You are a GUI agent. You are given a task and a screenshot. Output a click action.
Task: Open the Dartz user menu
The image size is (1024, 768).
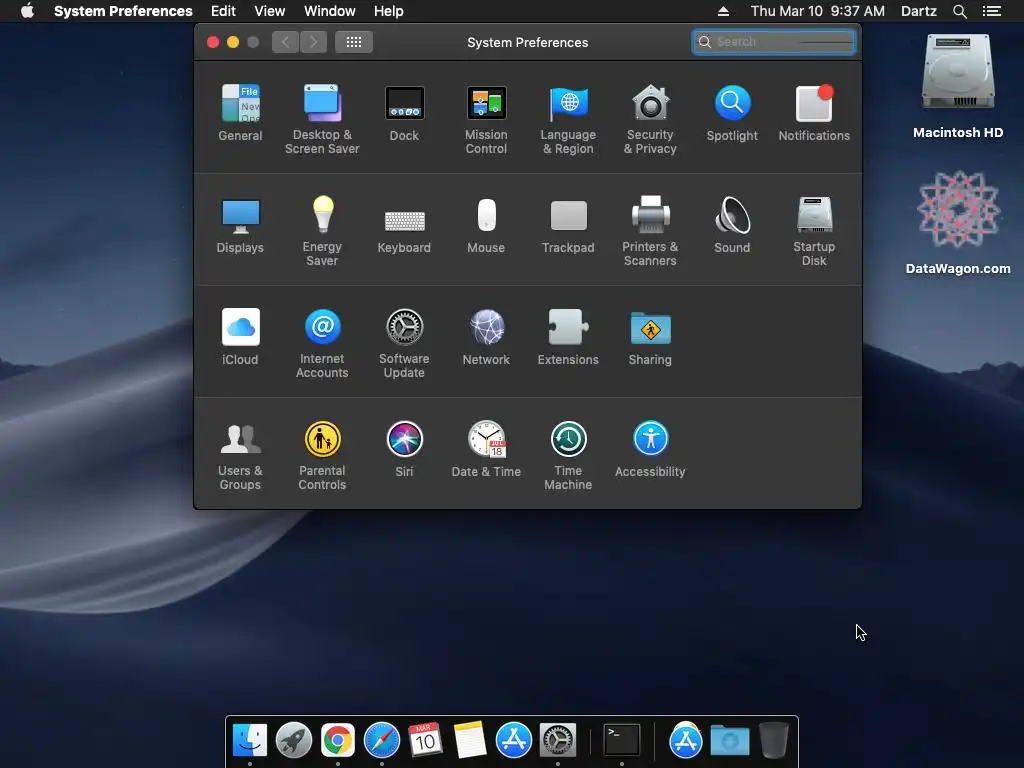[x=918, y=11]
